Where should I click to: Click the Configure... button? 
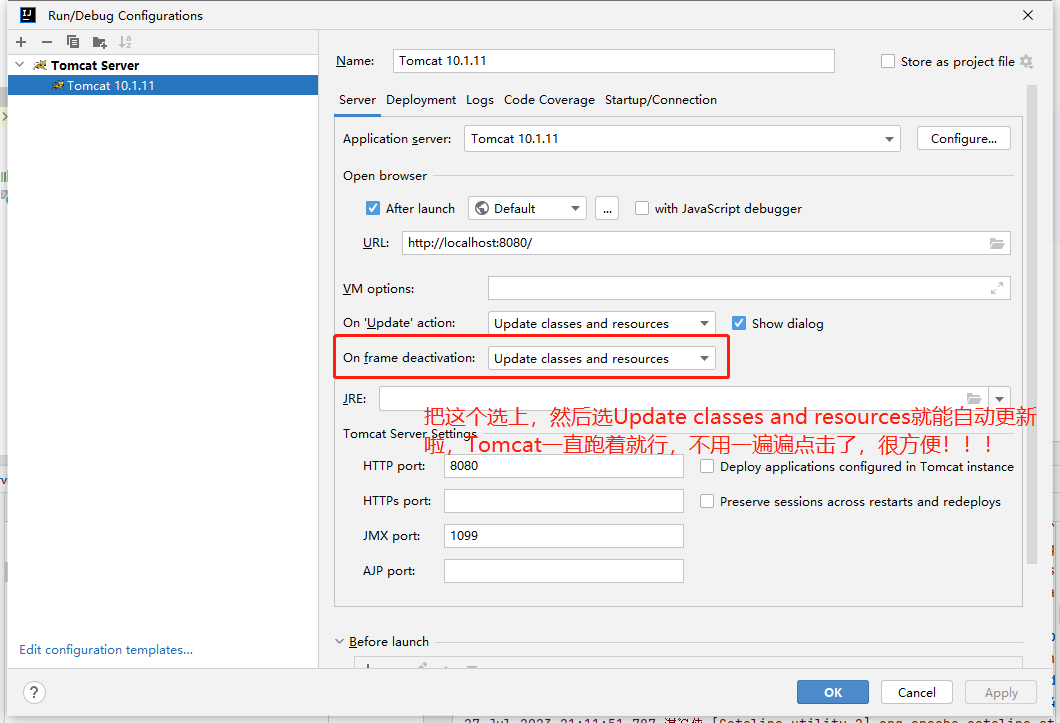click(963, 139)
